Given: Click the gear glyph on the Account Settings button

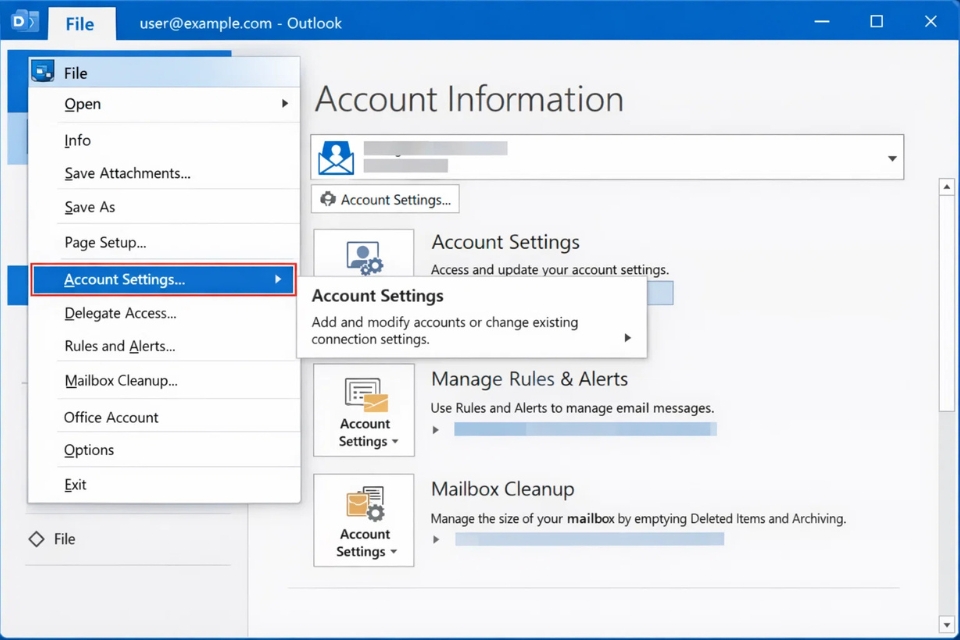Looking at the screenshot, I should point(329,199).
